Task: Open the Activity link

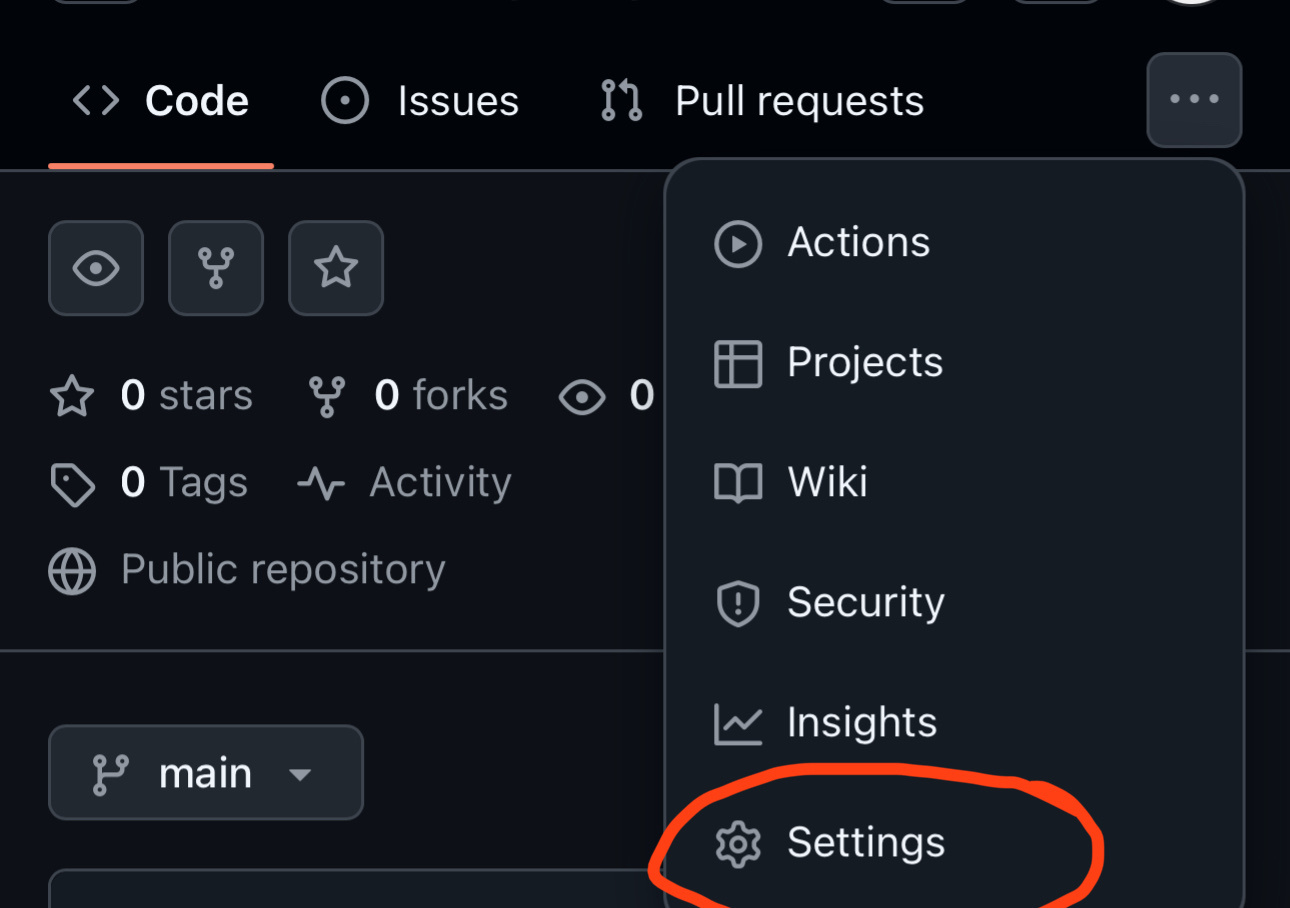Action: click(404, 483)
